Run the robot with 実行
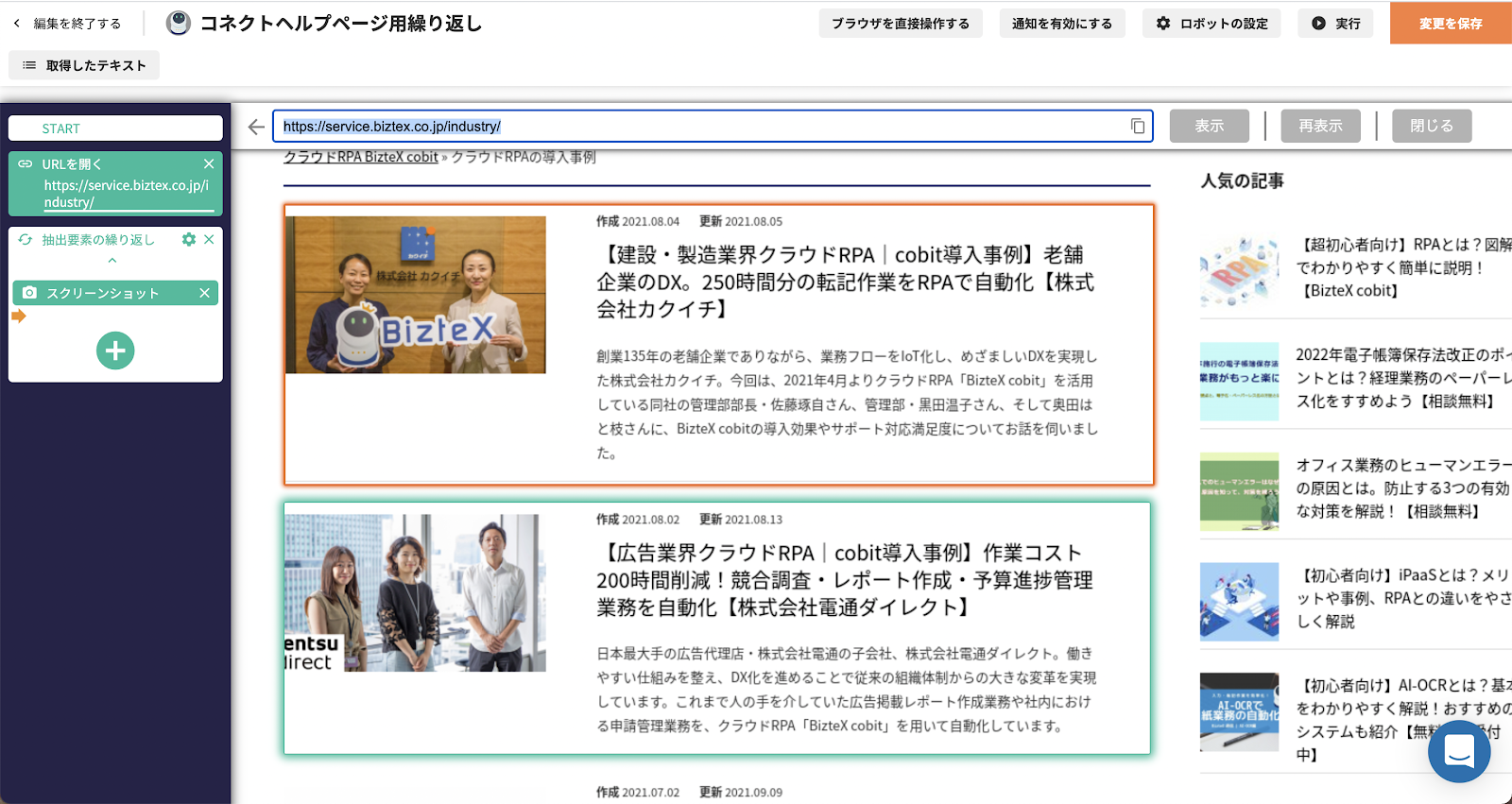The height and width of the screenshot is (804, 1512). (x=1336, y=24)
